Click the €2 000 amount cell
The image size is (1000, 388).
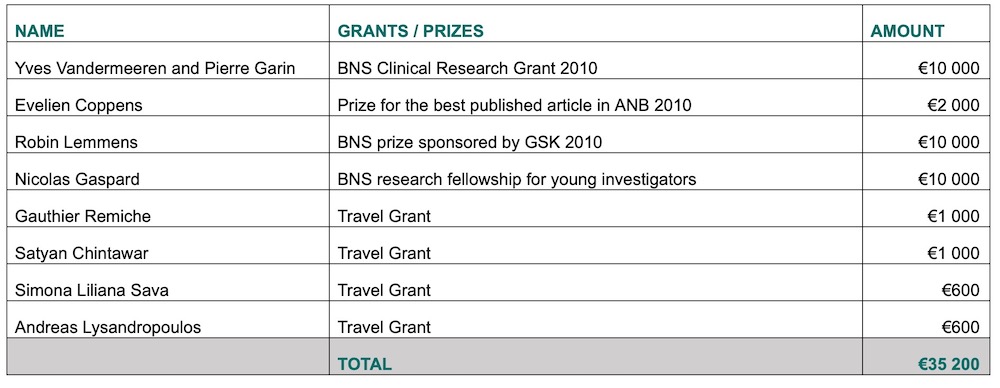pos(927,98)
